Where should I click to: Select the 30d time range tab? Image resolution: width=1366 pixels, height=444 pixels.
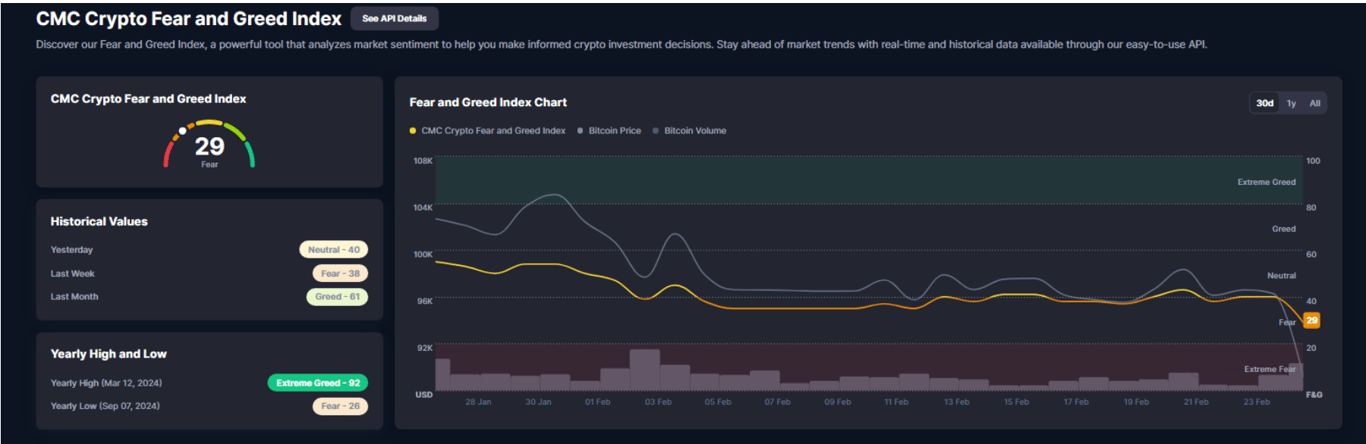click(1265, 103)
